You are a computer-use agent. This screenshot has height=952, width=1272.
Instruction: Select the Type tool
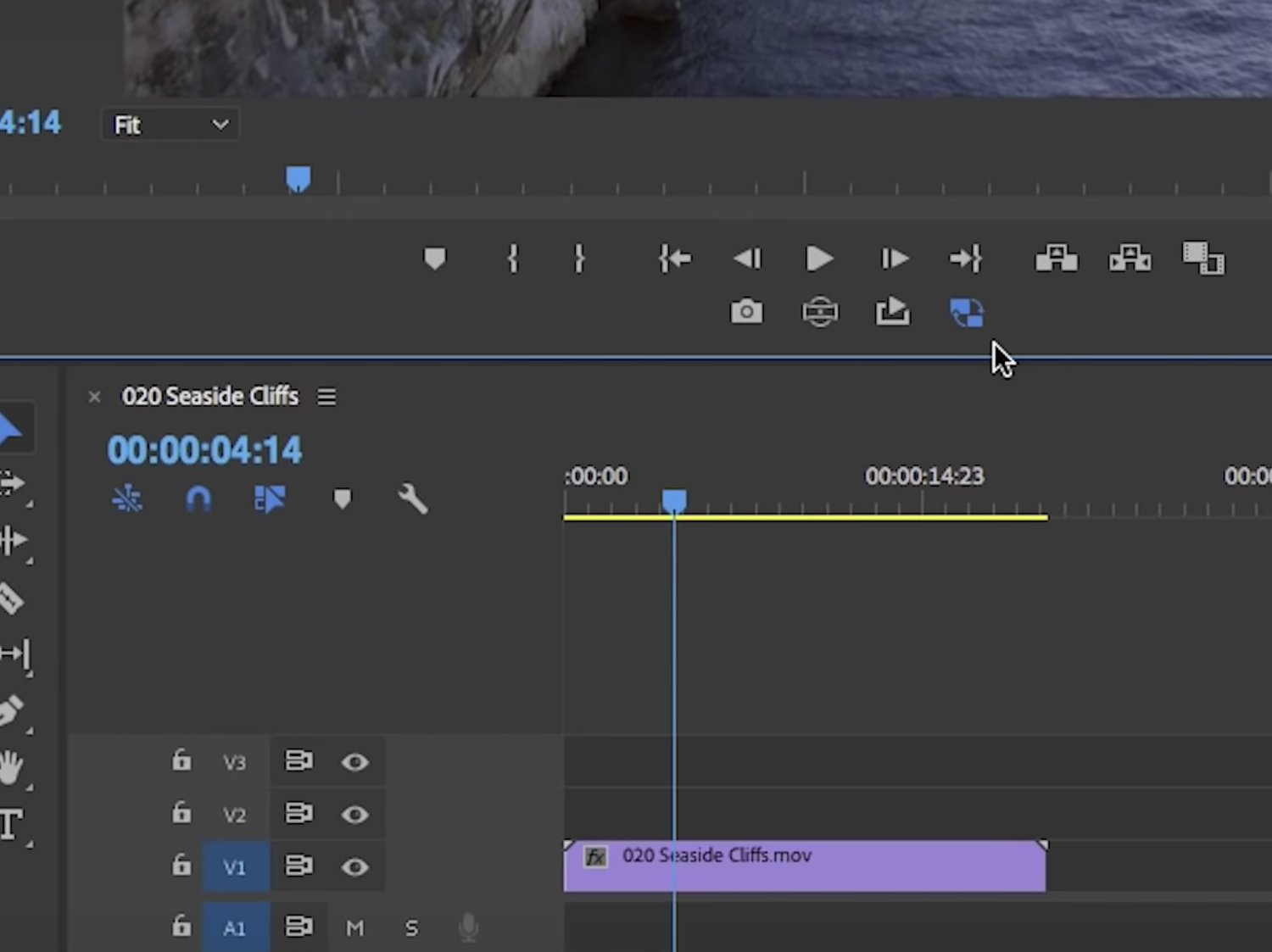[11, 824]
